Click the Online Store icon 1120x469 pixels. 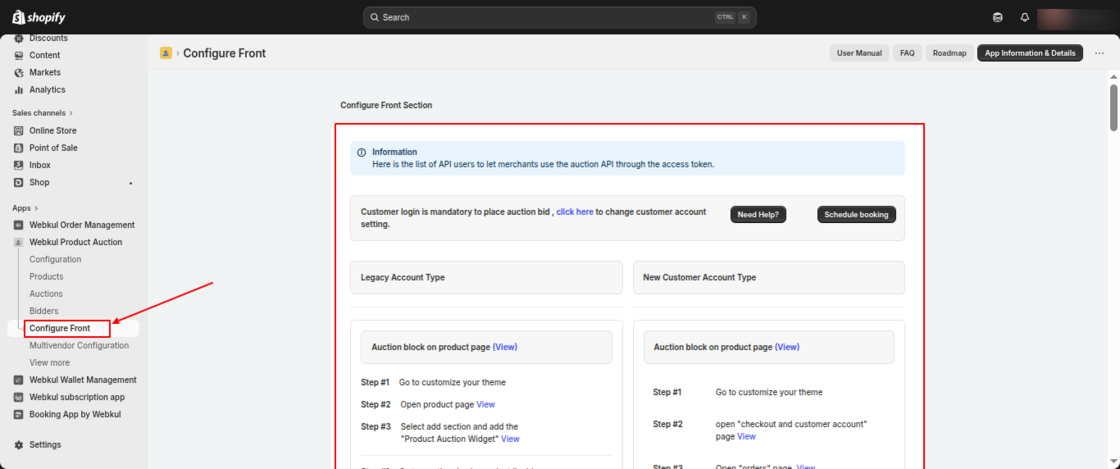[x=19, y=131]
